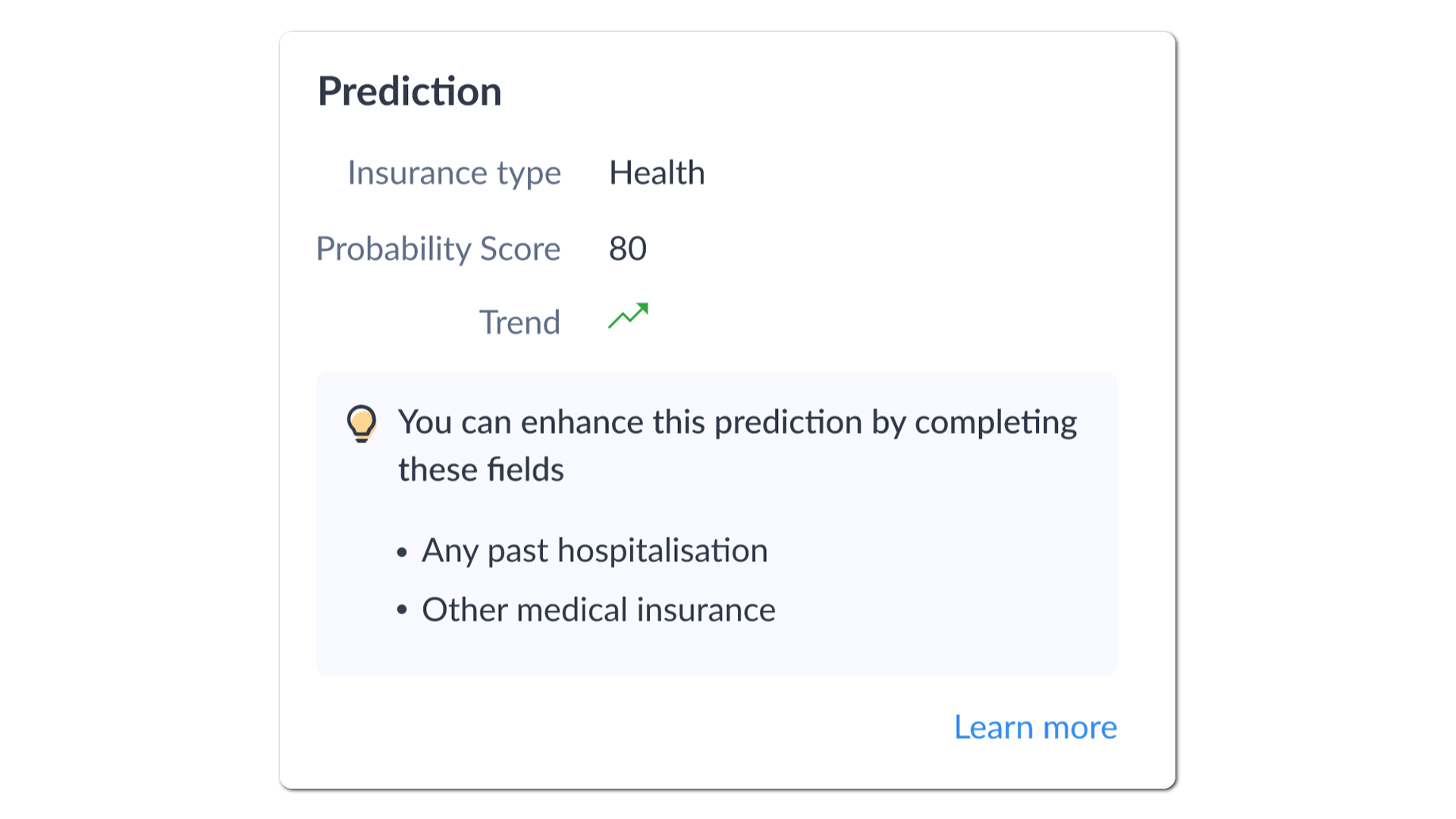The width and height of the screenshot is (1456, 819).
Task: Select the probability score value 80
Action: (x=628, y=249)
